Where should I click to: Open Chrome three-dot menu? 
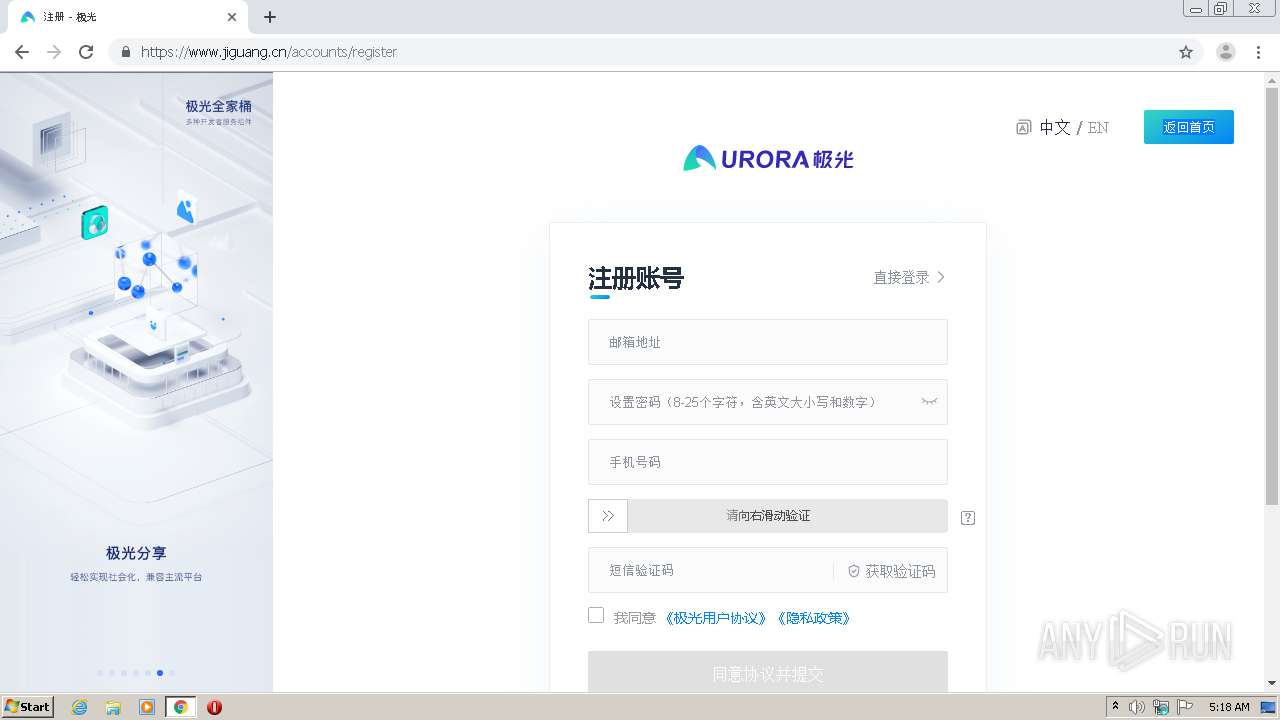click(x=1259, y=52)
